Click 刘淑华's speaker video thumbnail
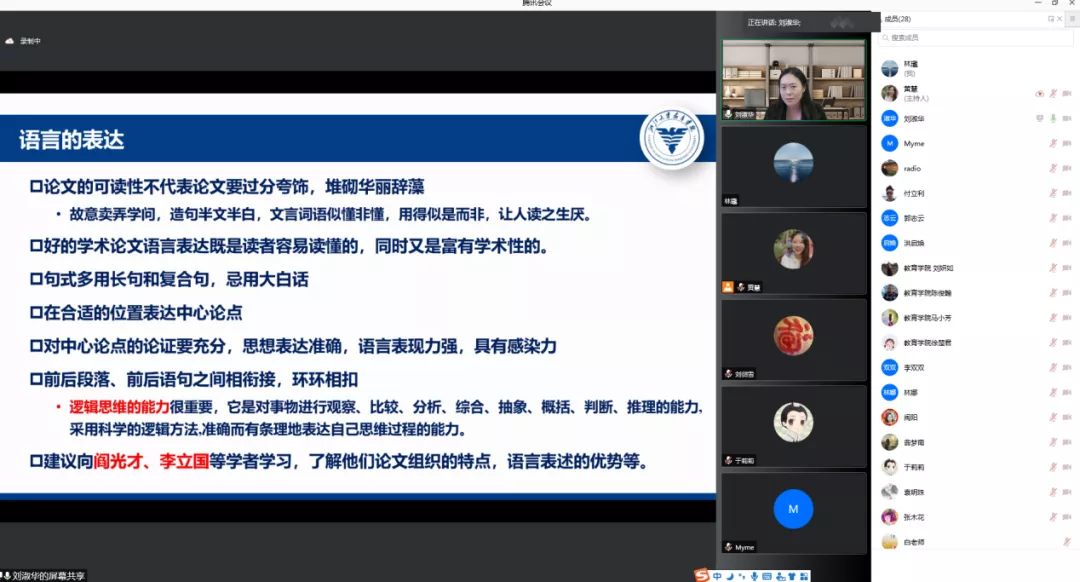The width and height of the screenshot is (1080, 582). 794,80
